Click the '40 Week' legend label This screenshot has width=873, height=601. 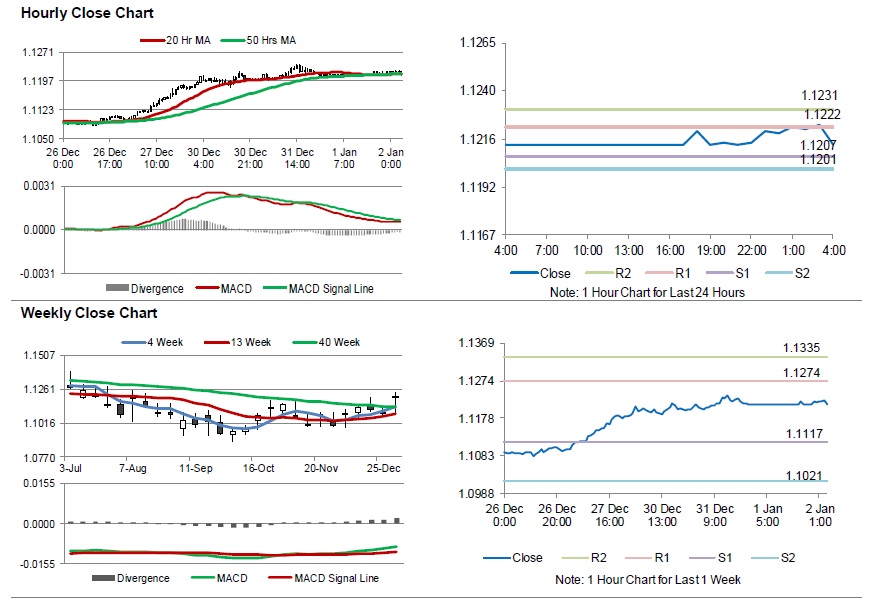pos(339,343)
